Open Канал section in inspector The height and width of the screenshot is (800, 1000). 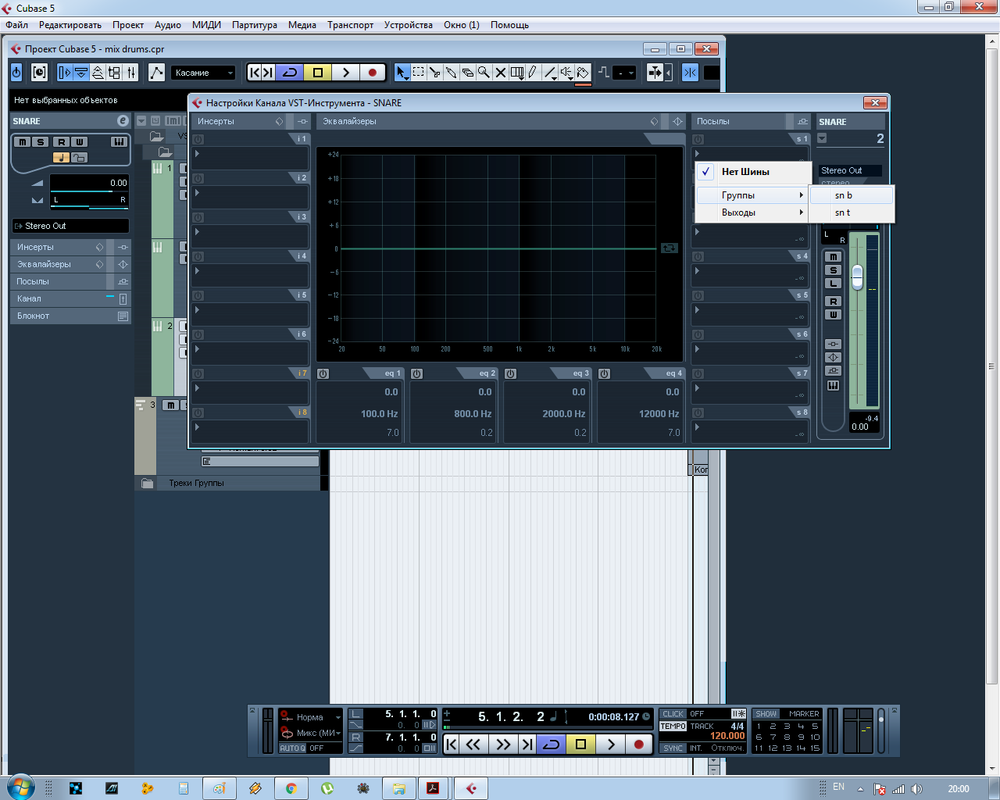click(x=70, y=299)
